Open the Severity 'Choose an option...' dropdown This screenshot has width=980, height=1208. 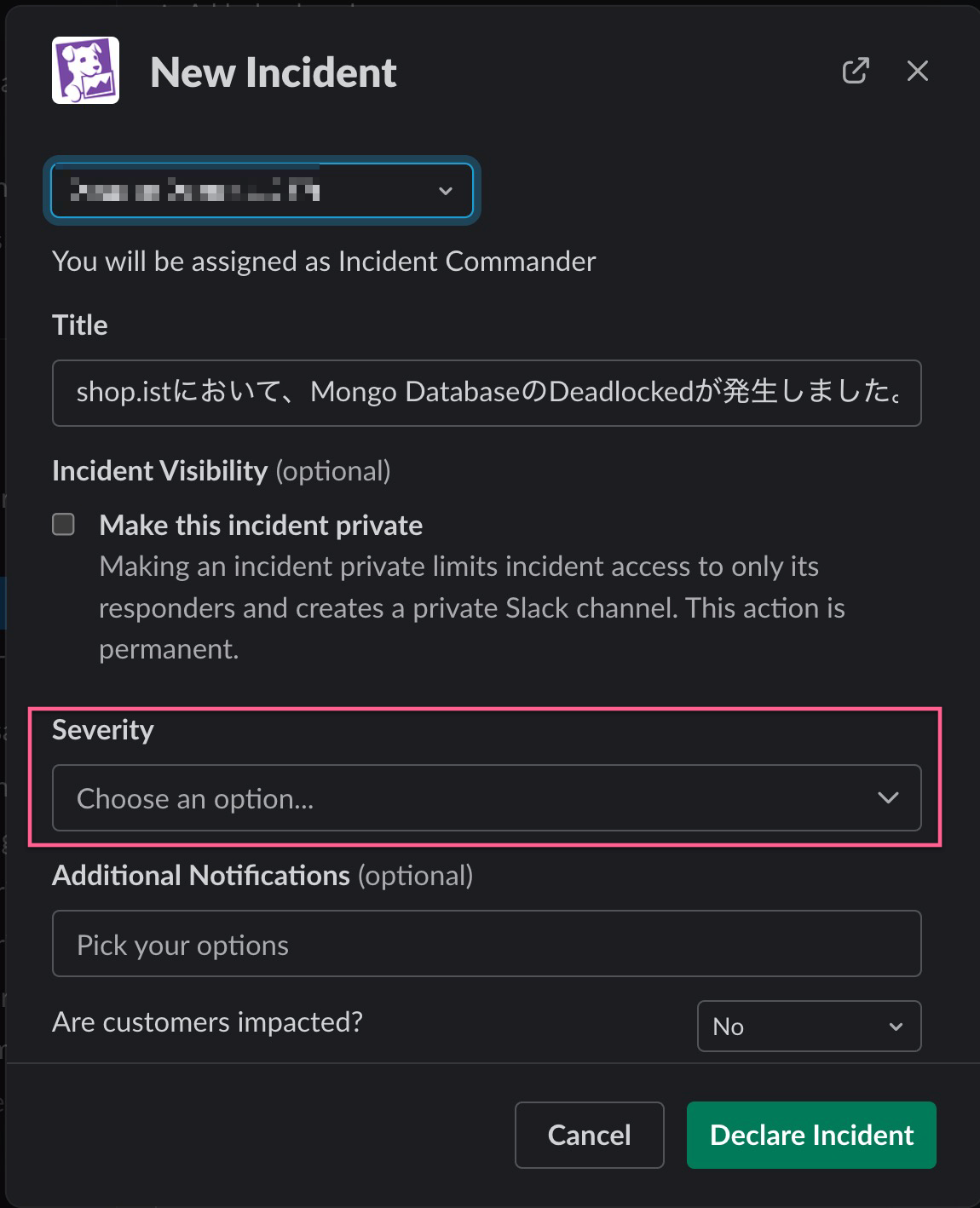pos(486,798)
